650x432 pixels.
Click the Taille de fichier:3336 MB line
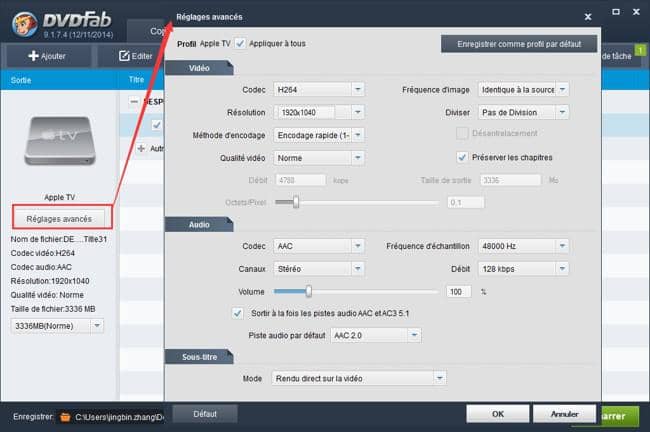(53, 309)
